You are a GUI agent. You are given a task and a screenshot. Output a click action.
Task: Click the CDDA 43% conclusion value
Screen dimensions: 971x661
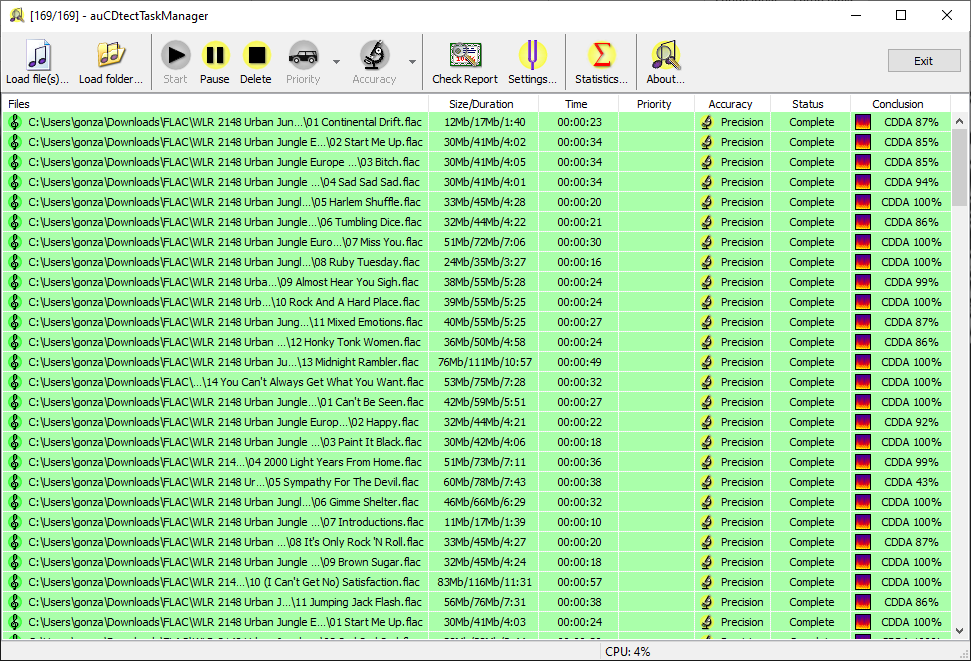(911, 482)
